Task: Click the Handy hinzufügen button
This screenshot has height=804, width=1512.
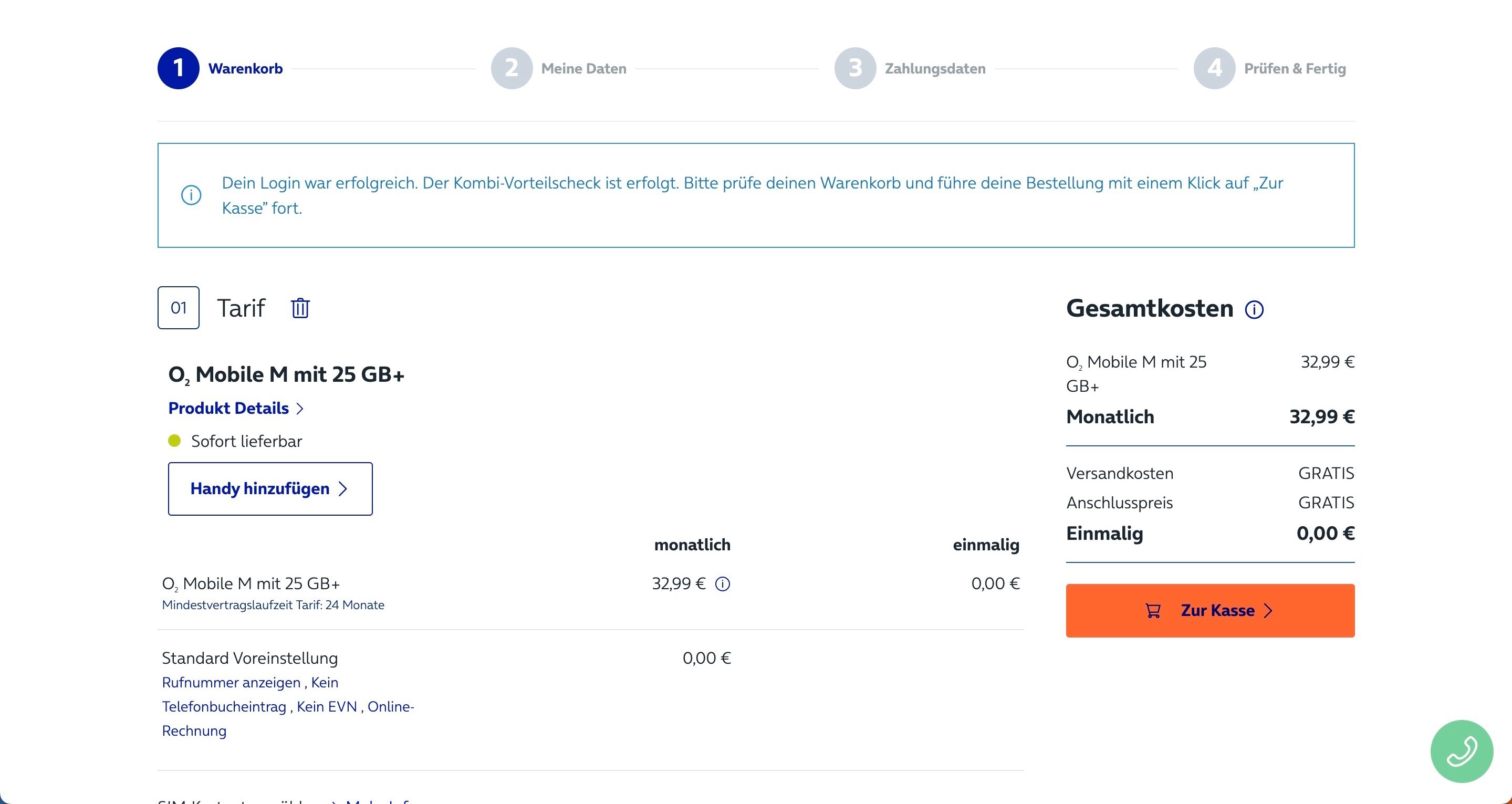Action: [x=270, y=489]
